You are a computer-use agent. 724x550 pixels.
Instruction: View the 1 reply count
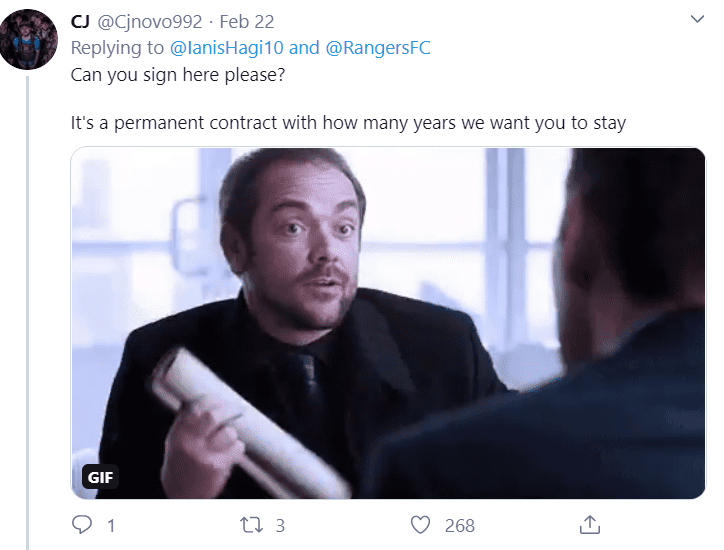(111, 526)
